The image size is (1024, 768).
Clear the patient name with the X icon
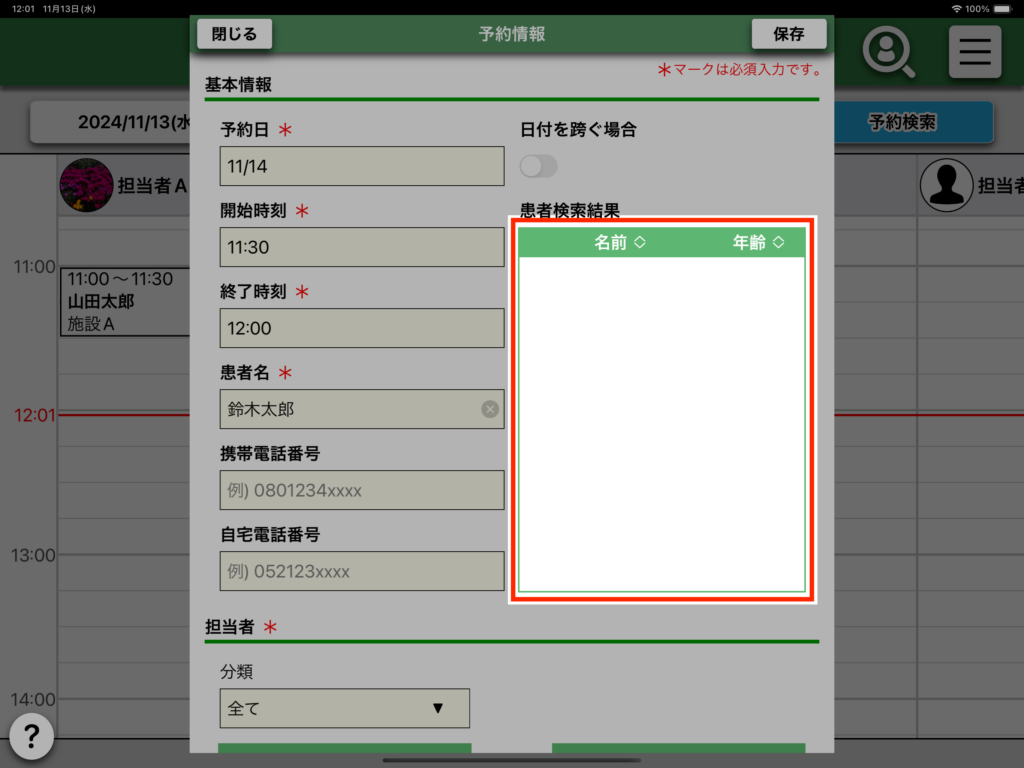(x=490, y=409)
